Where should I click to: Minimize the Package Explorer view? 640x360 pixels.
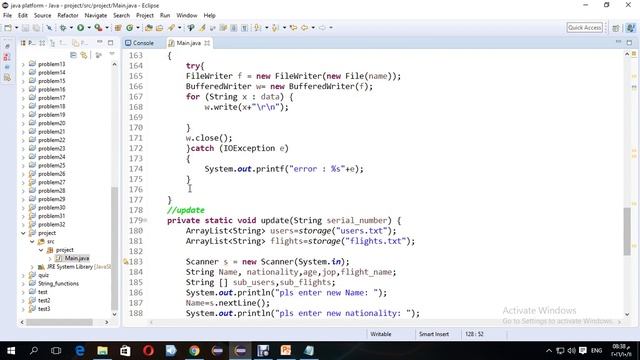(x=100, y=42)
